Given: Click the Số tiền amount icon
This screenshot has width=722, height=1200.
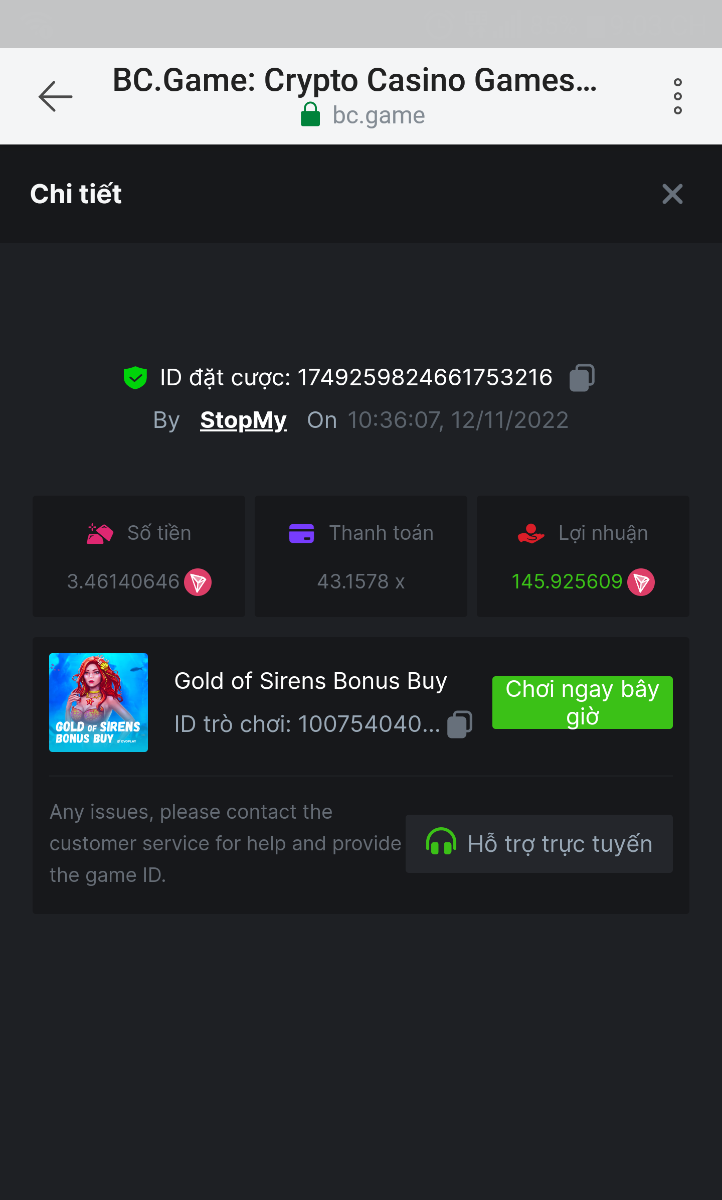Looking at the screenshot, I should pyautogui.click(x=100, y=534).
